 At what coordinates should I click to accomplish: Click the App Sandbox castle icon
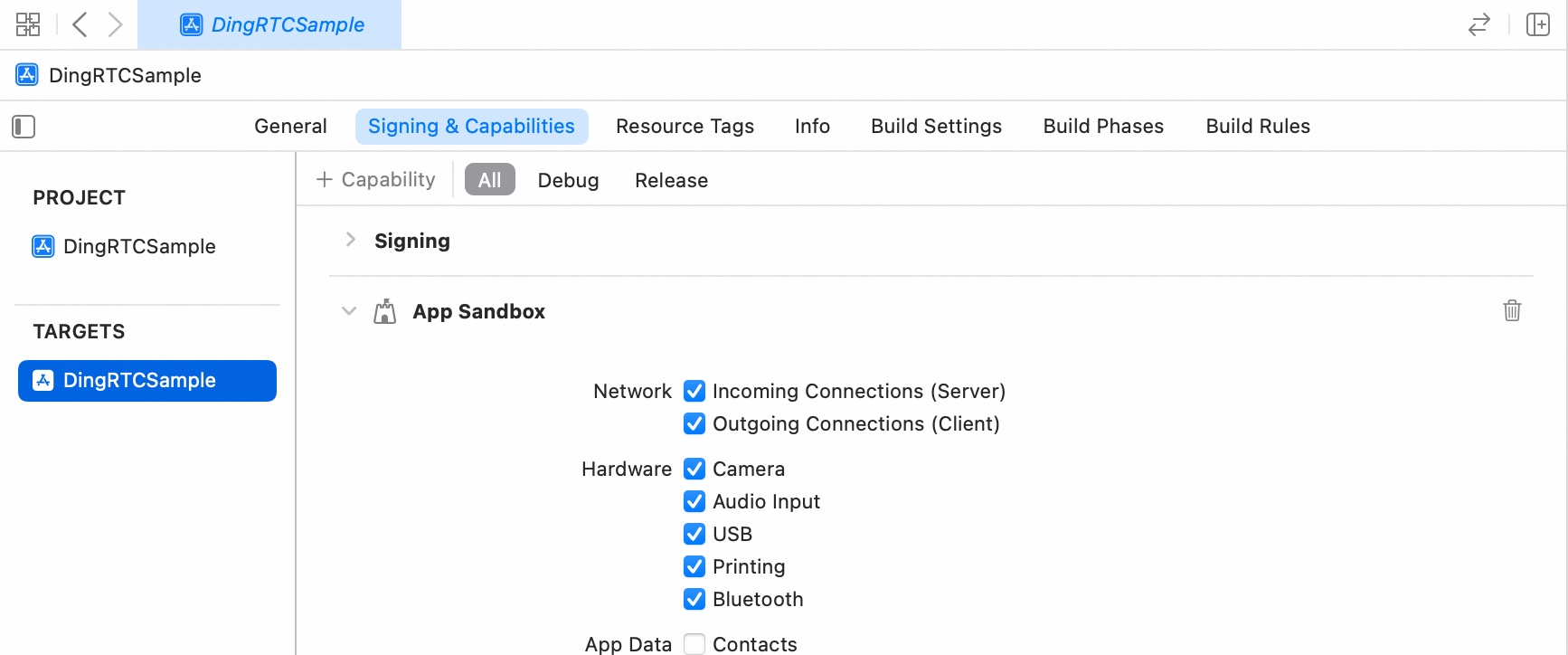coord(385,311)
